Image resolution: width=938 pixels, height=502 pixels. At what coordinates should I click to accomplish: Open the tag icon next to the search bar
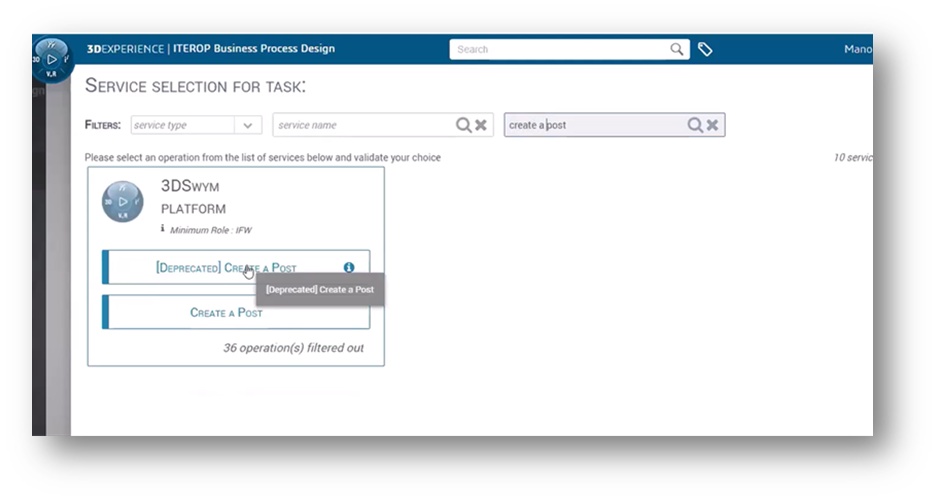click(705, 49)
